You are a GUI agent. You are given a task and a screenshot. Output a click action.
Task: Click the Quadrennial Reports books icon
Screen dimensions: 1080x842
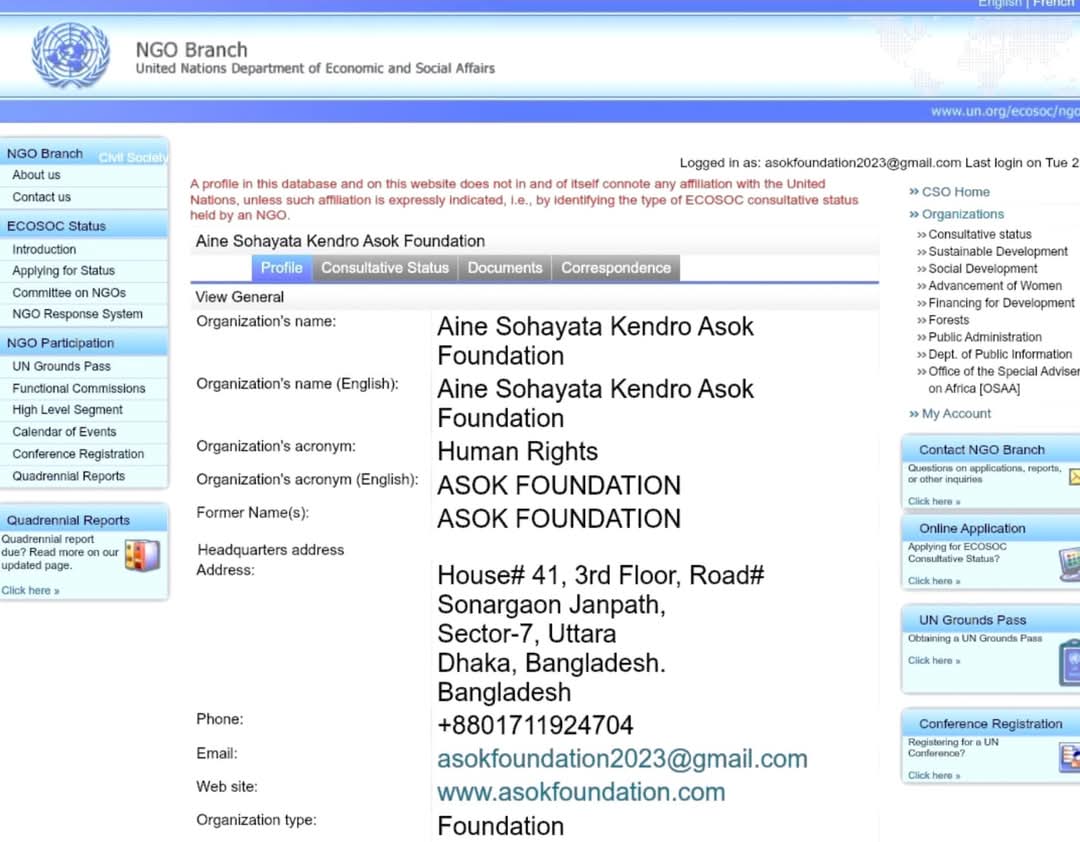141,555
